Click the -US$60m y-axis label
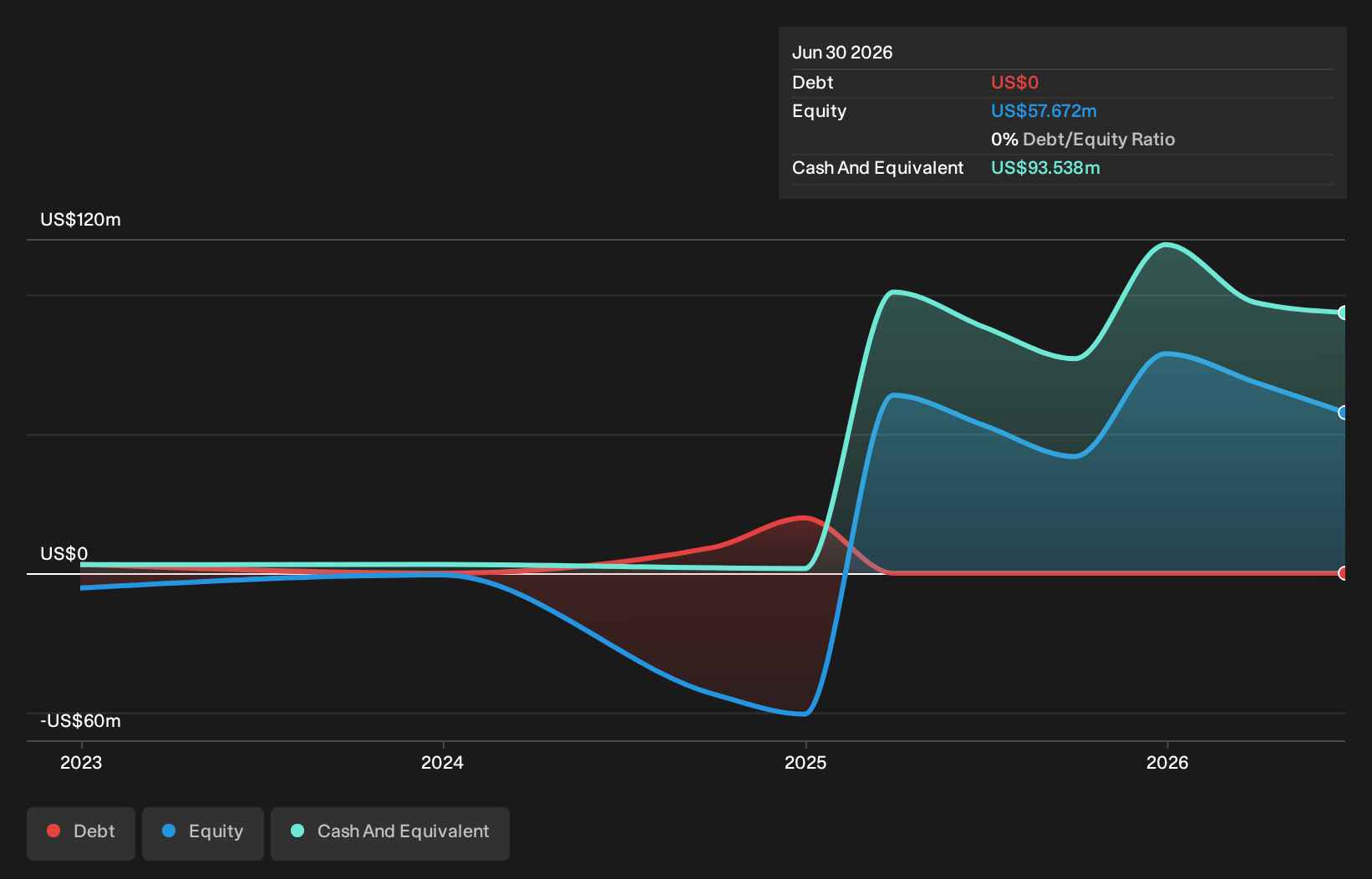 tap(80, 721)
